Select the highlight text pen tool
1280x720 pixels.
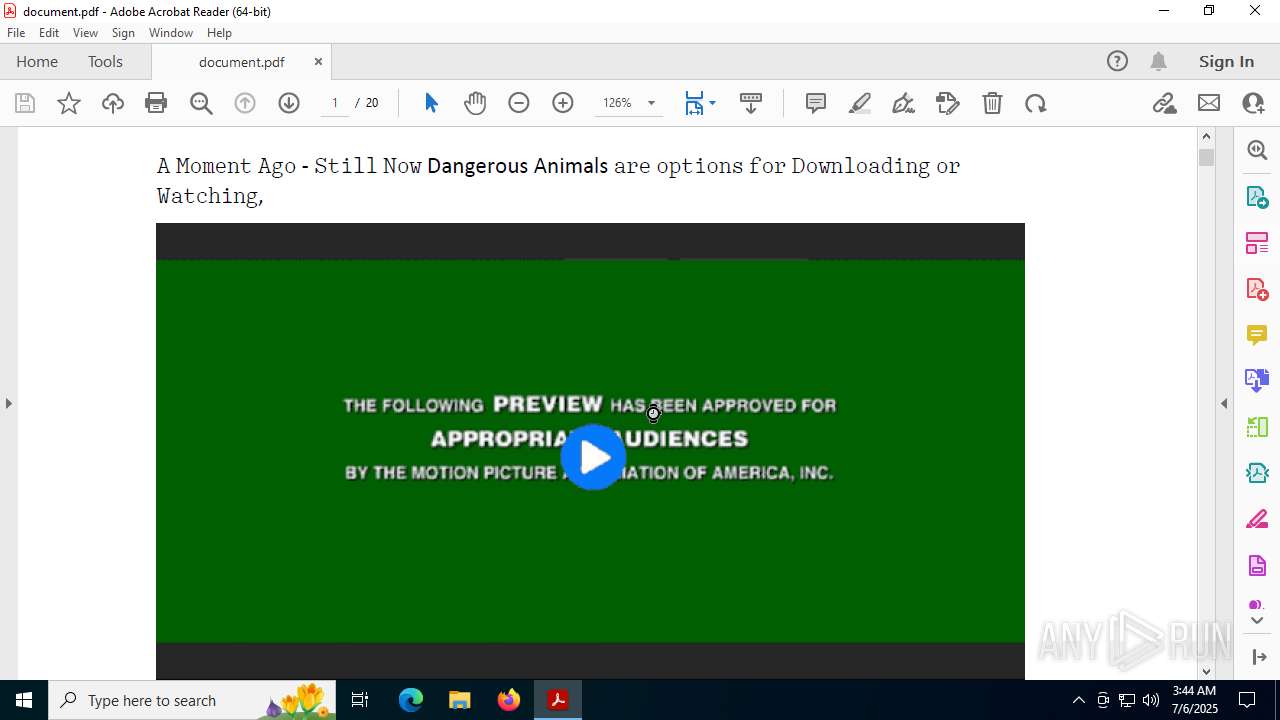point(860,103)
